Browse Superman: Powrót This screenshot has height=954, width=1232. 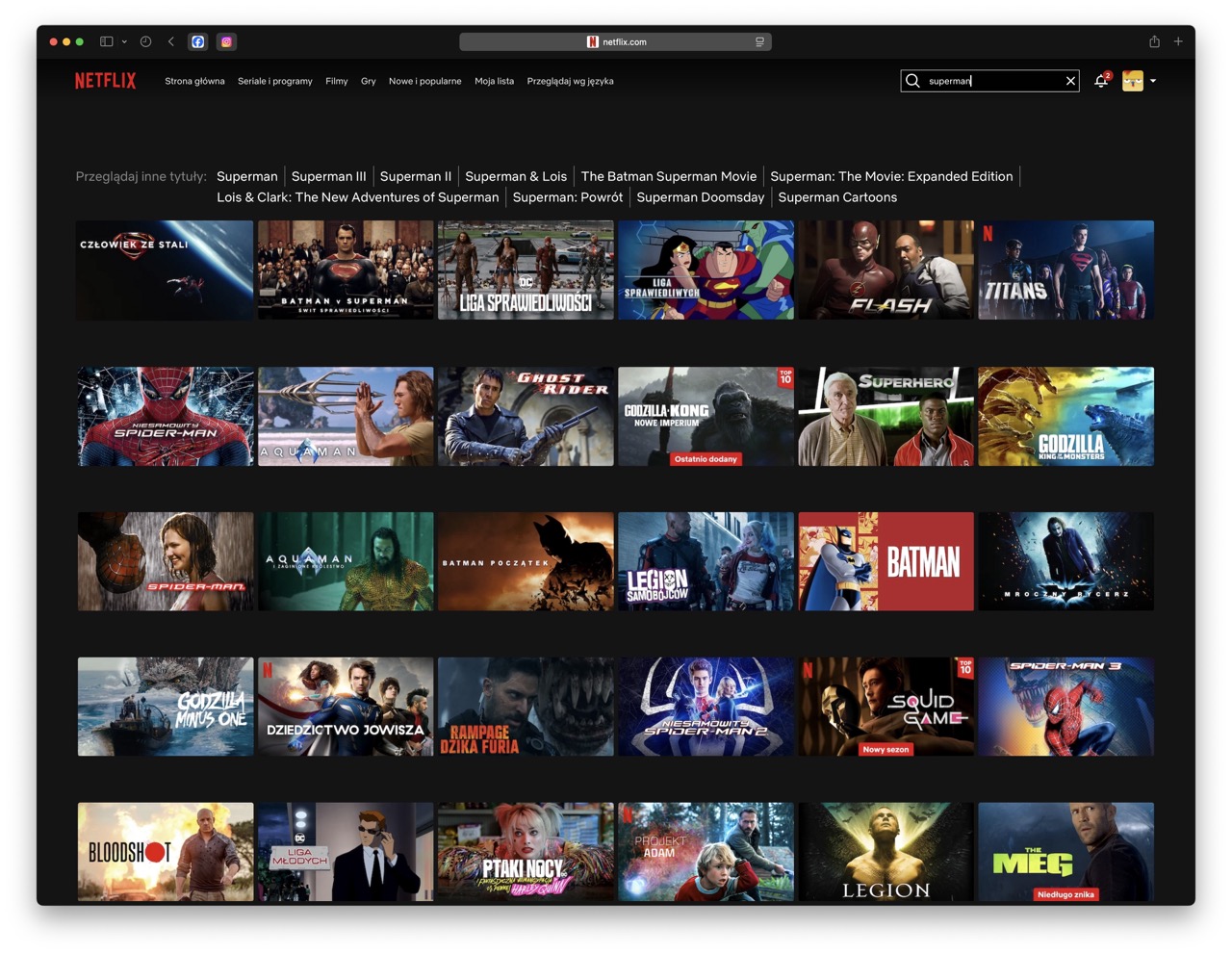pos(568,197)
